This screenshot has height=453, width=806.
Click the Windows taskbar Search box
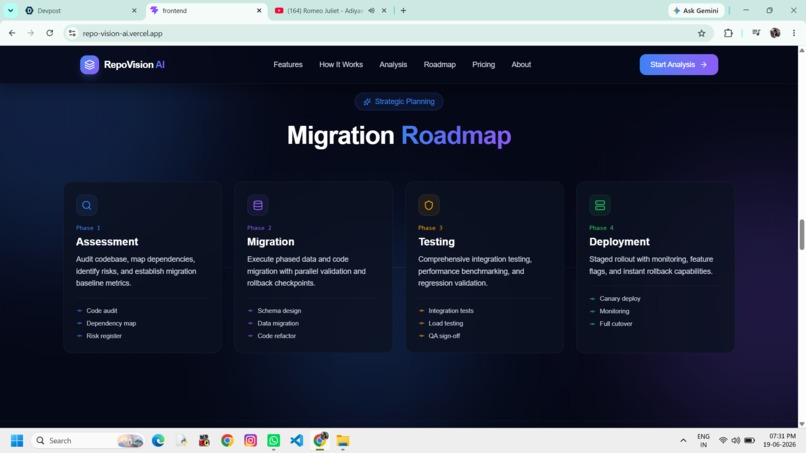click(87, 441)
